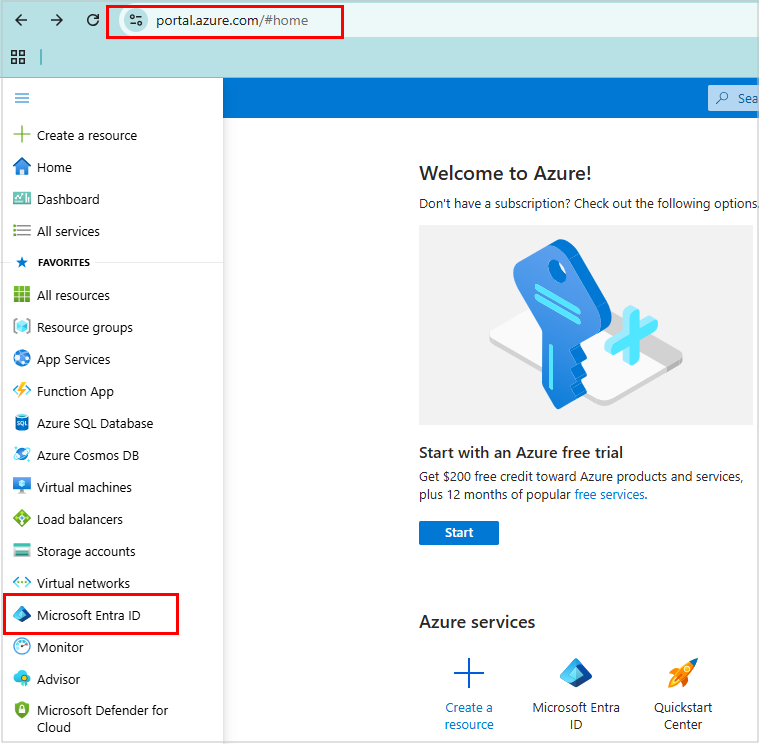
Task: Click the Virtual networks arrows icon
Action: (x=22, y=582)
